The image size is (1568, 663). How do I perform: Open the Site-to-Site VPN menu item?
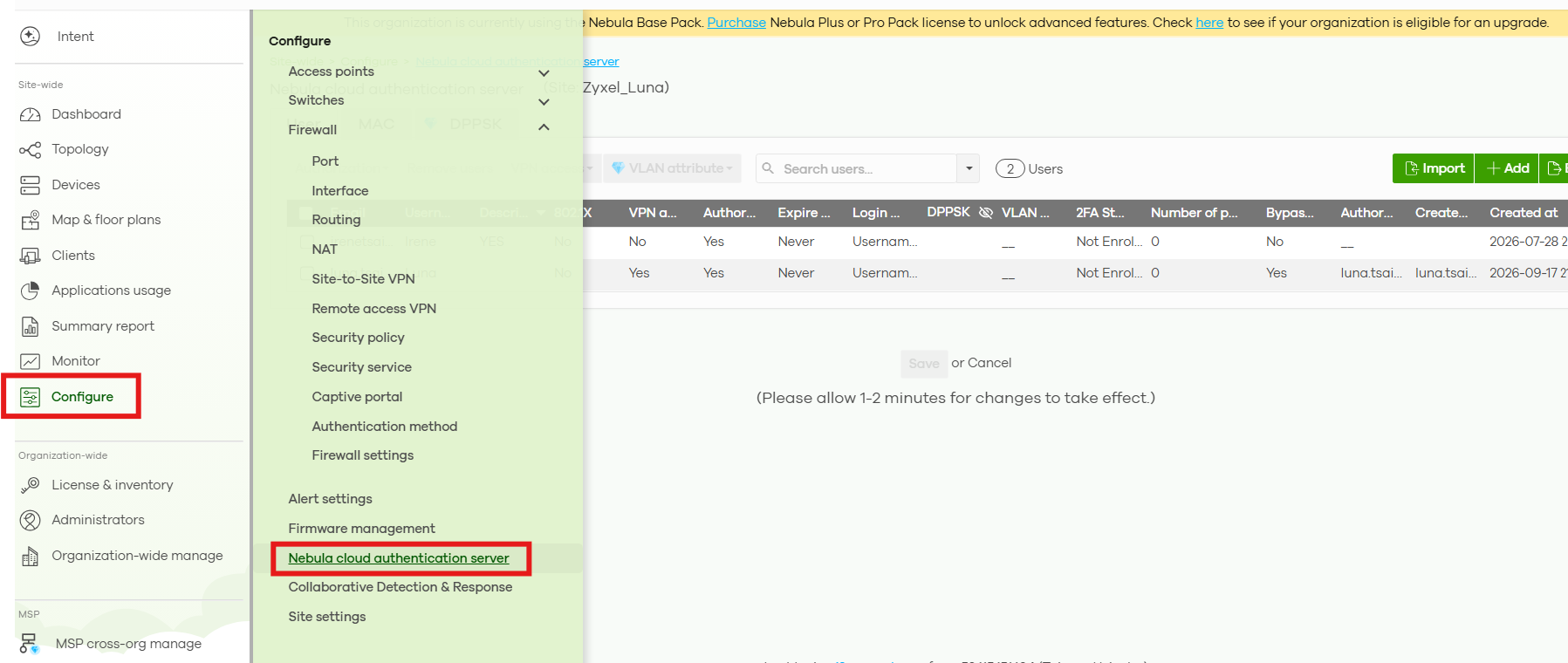click(x=363, y=279)
